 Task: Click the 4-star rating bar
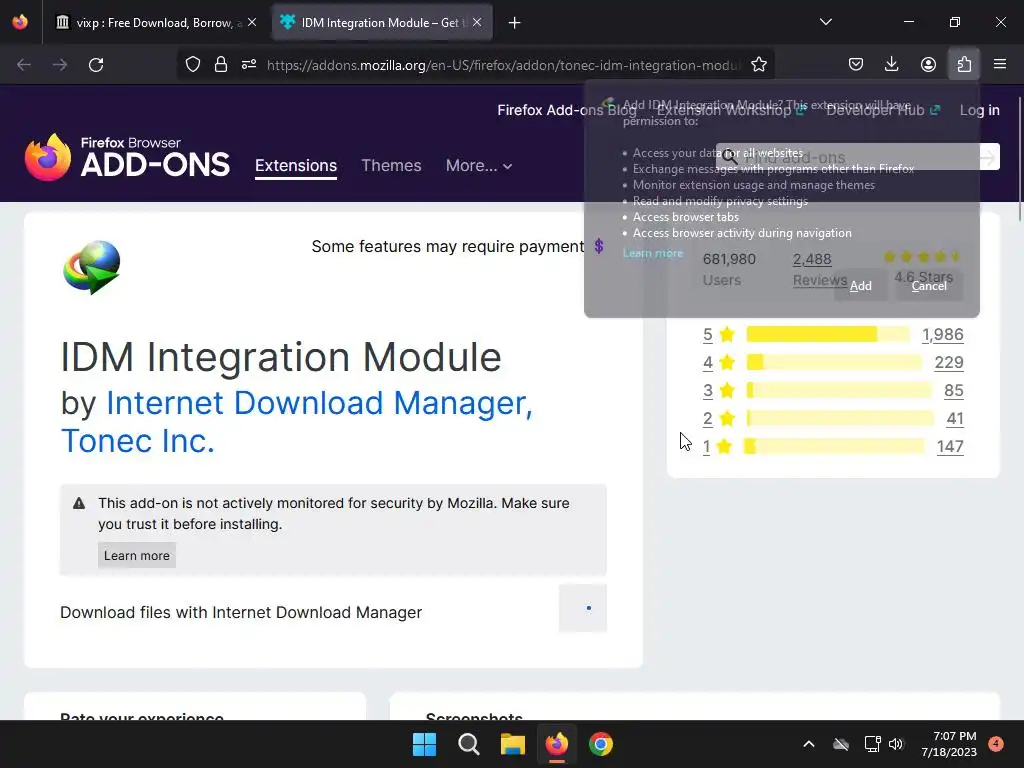coord(834,362)
